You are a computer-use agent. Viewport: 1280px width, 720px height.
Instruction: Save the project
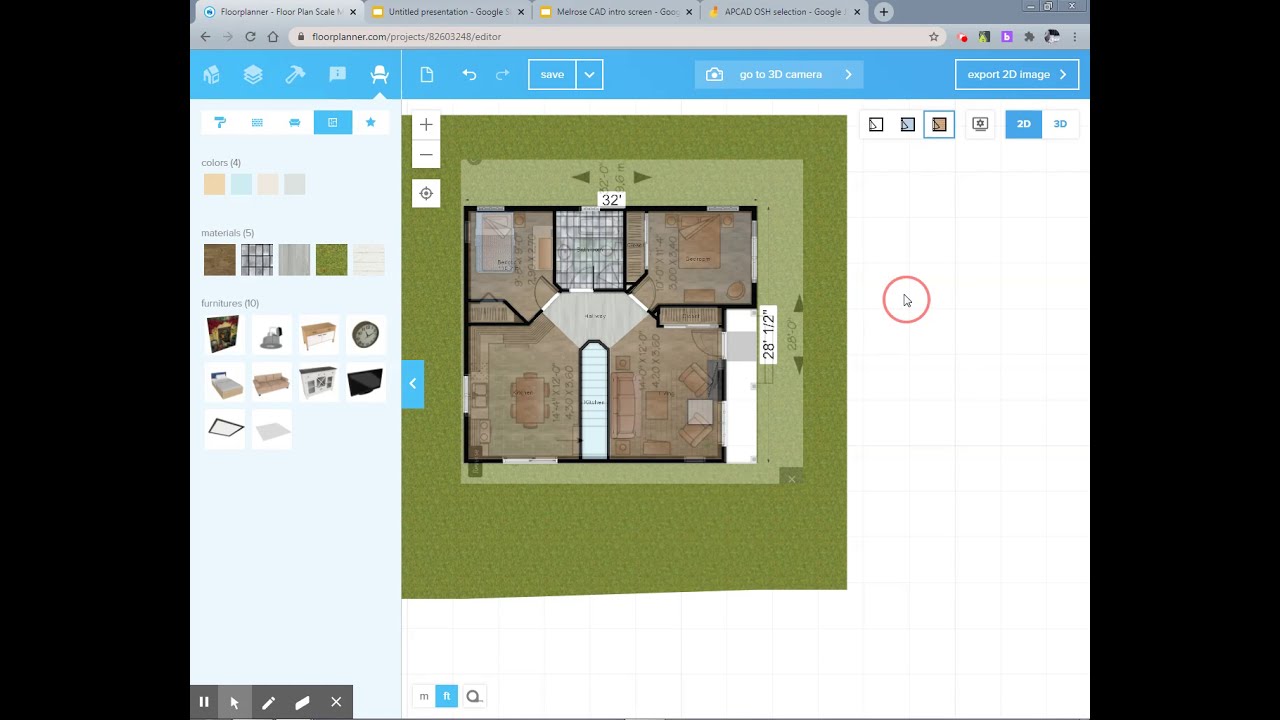pos(552,75)
